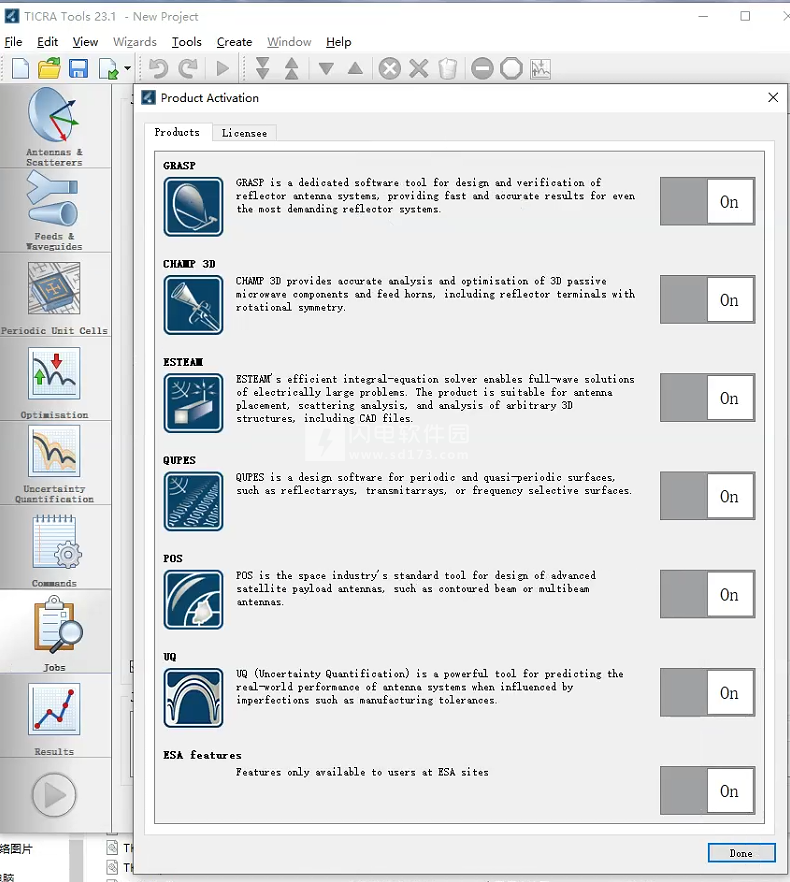Toggle the CHAMP 3D product switch
This screenshot has width=790, height=882.
(x=707, y=300)
